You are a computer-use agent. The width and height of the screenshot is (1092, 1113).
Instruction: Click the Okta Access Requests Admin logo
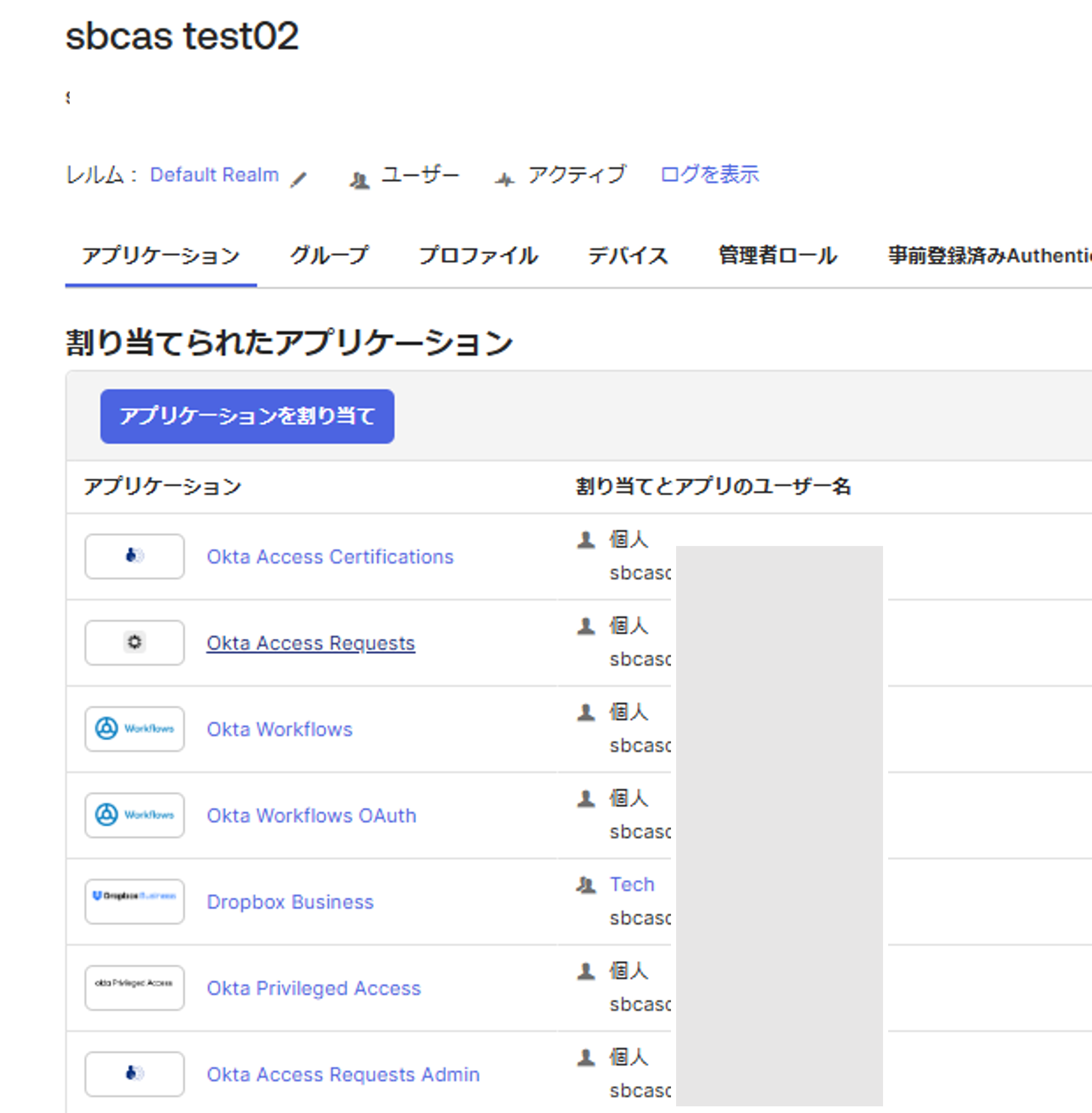click(135, 1074)
